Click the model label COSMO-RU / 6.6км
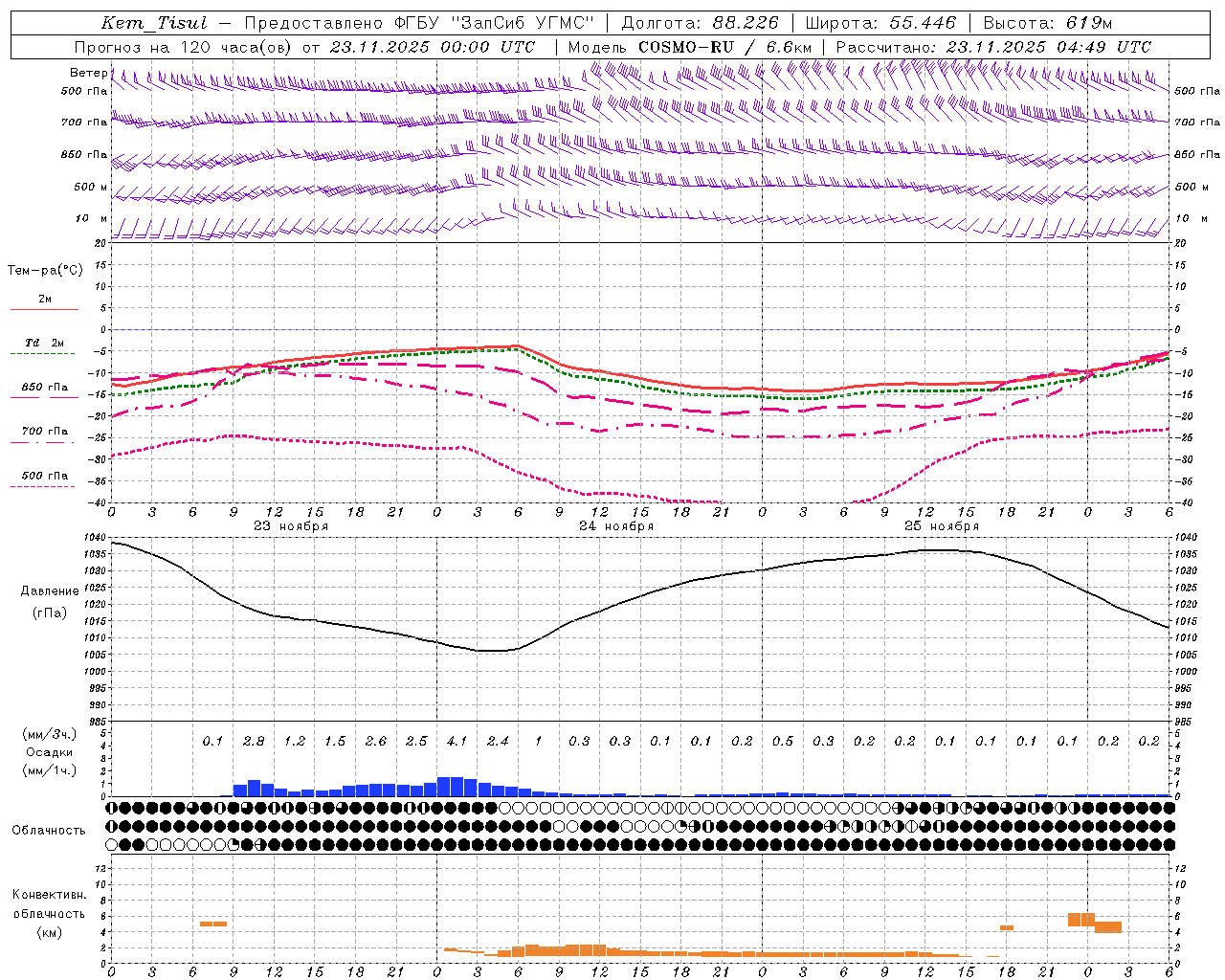This screenshot has width=1225, height=980. click(690, 47)
